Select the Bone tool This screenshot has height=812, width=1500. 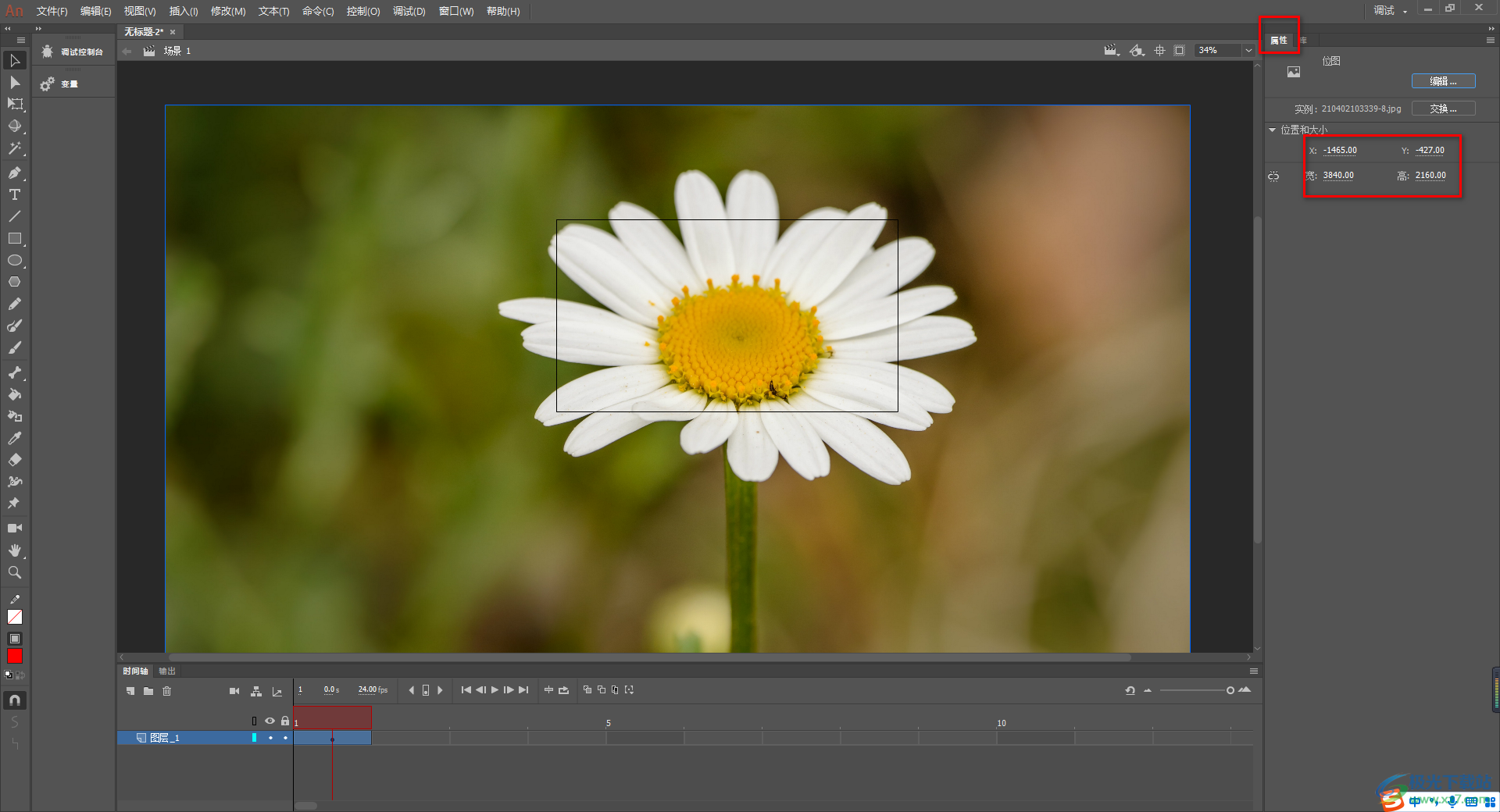[x=15, y=372]
